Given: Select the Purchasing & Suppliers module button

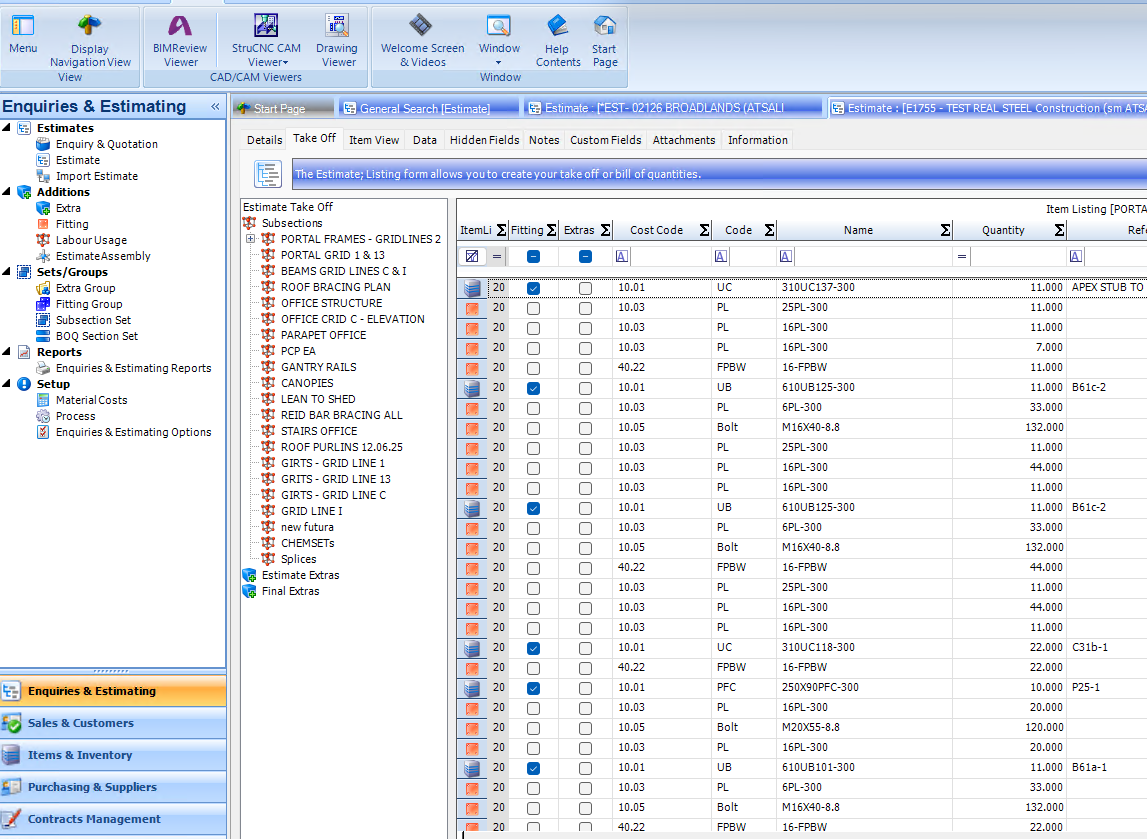Looking at the screenshot, I should tap(92, 787).
